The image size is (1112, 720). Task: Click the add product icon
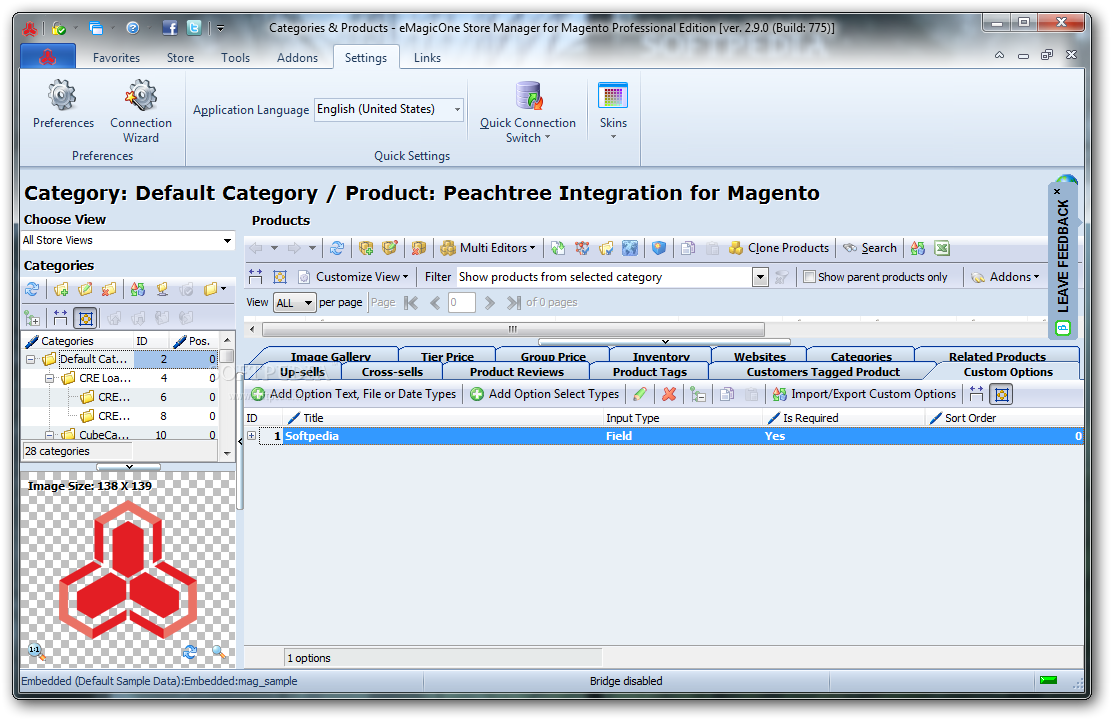click(366, 248)
